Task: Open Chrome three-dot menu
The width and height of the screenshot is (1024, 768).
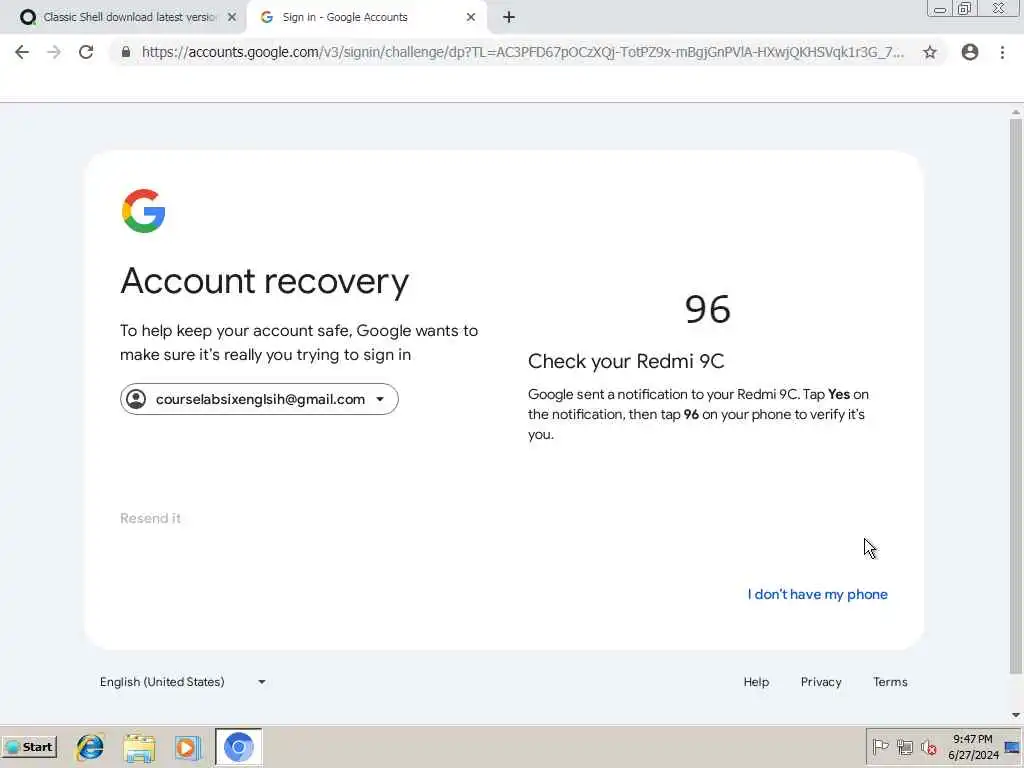Action: pos(1002,52)
